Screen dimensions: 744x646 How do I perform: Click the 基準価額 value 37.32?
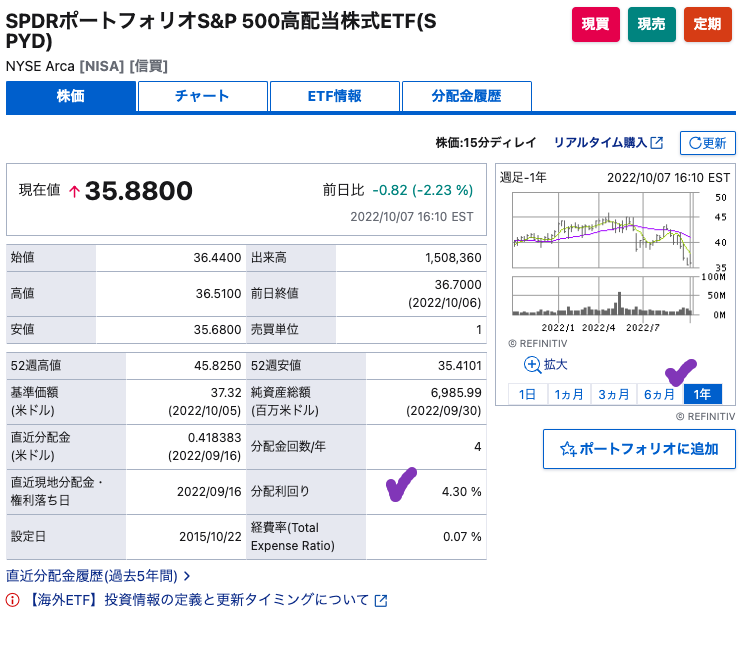click(226, 393)
